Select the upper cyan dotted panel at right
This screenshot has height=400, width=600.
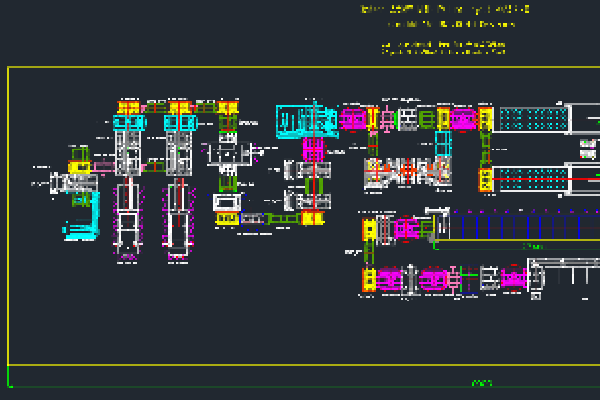click(533, 119)
